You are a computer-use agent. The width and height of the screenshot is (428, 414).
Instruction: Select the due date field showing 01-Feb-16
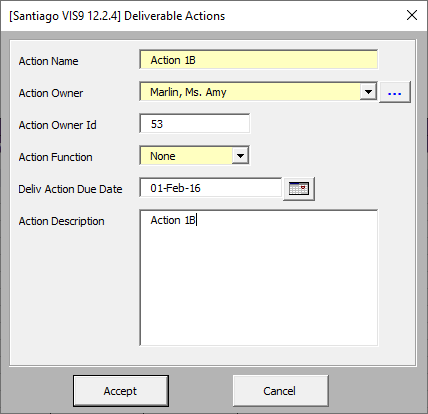click(211, 188)
